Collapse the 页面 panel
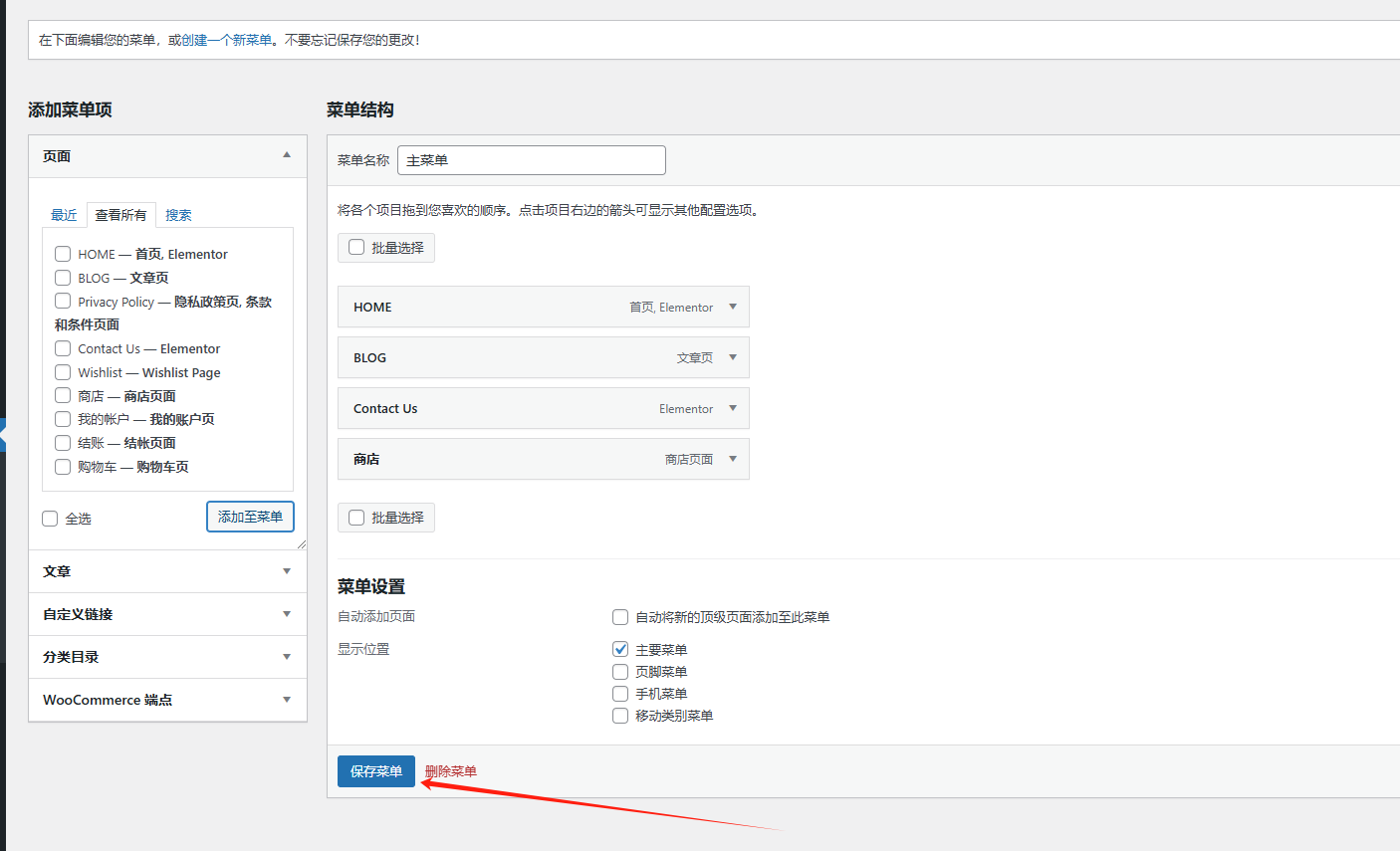This screenshot has height=851, width=1400. pyautogui.click(x=287, y=156)
